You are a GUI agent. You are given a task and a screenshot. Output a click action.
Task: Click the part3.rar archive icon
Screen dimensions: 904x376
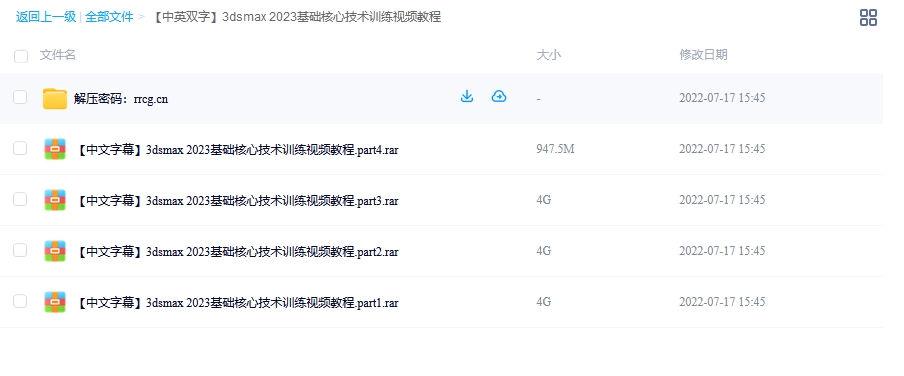55,200
